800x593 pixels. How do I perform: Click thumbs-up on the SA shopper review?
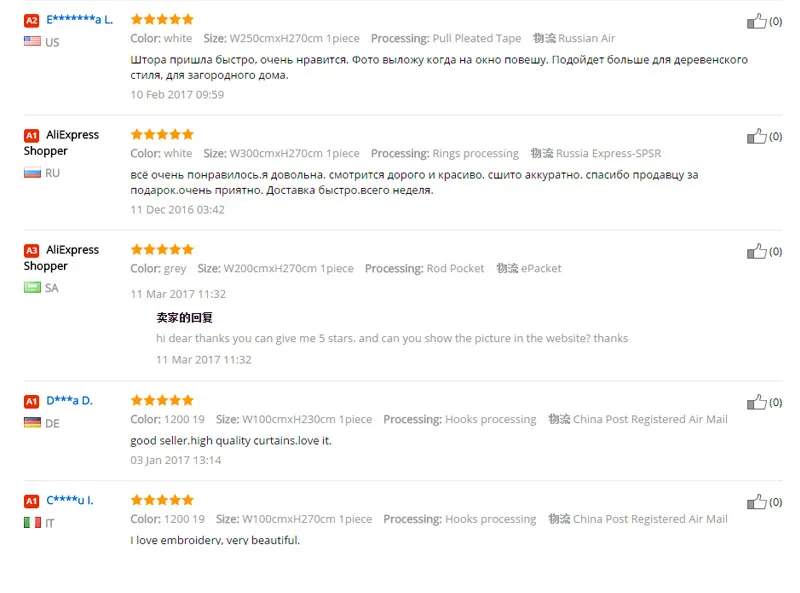coord(757,252)
